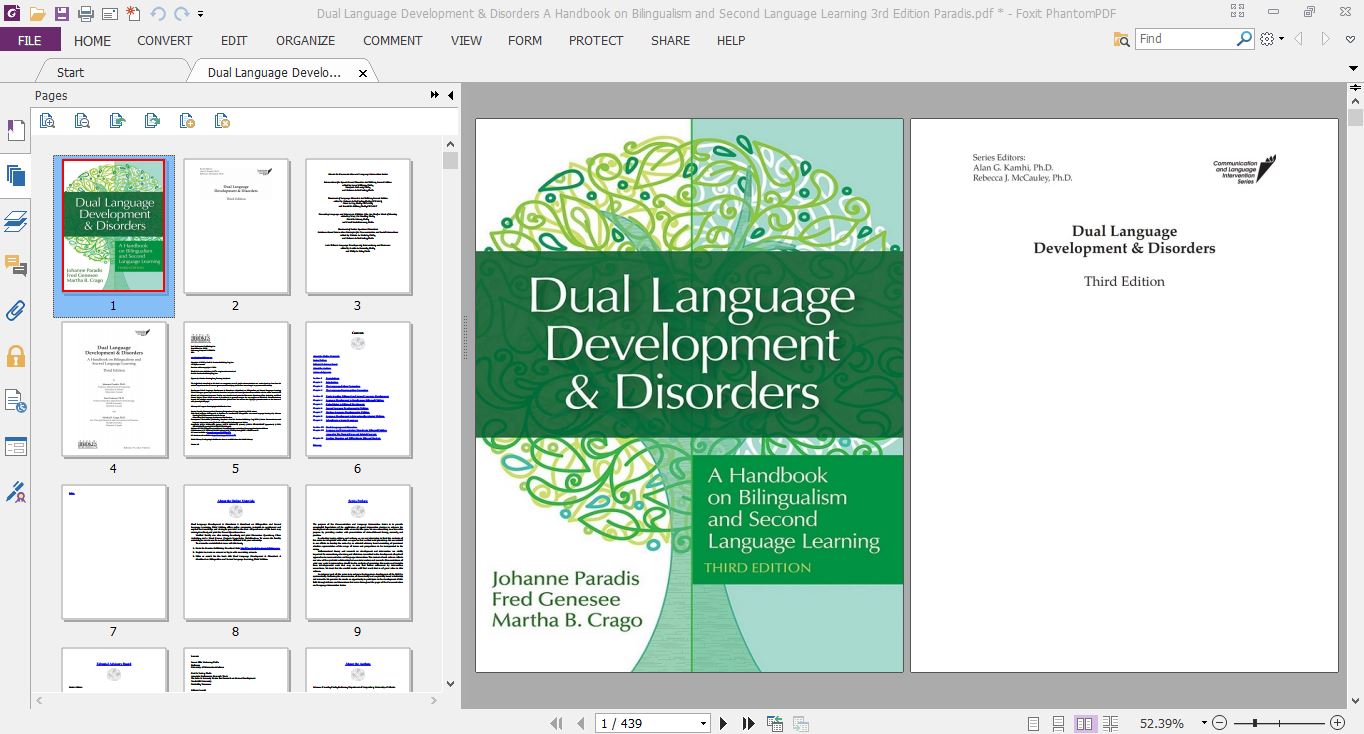
Task: Click the Open folder icon in quick access toolbar
Action: [37, 14]
